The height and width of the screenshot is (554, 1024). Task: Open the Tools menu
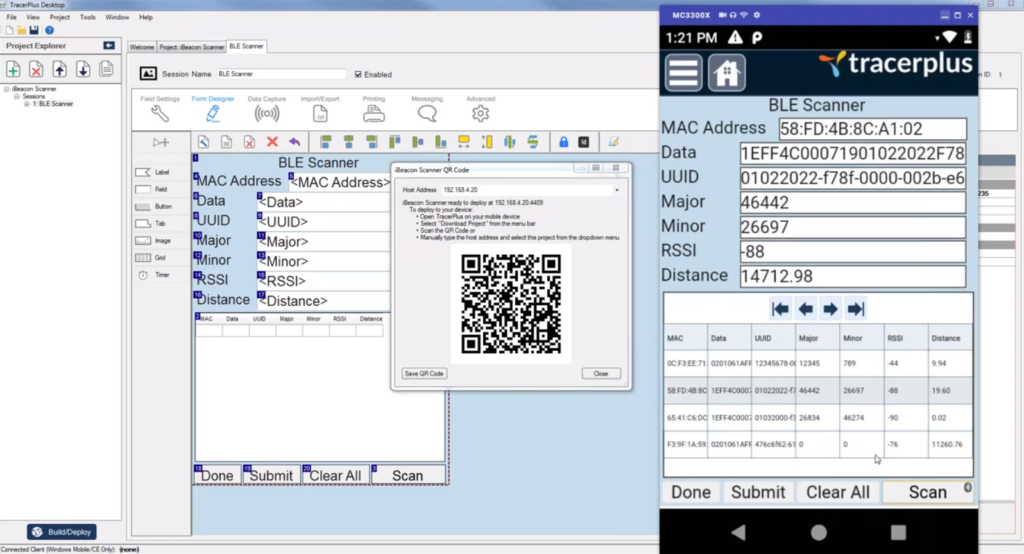coord(88,17)
